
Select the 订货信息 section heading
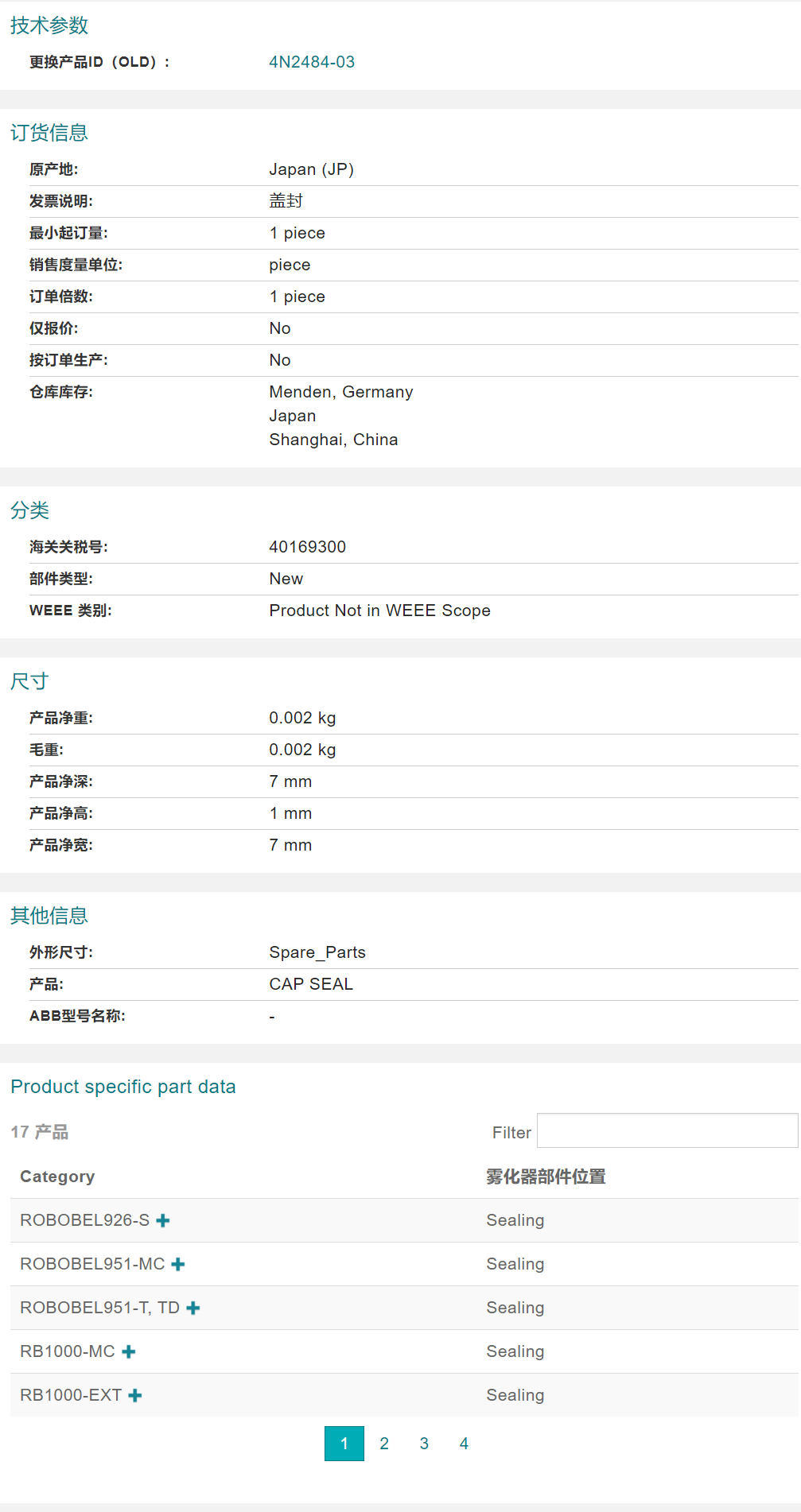pyautogui.click(x=49, y=131)
